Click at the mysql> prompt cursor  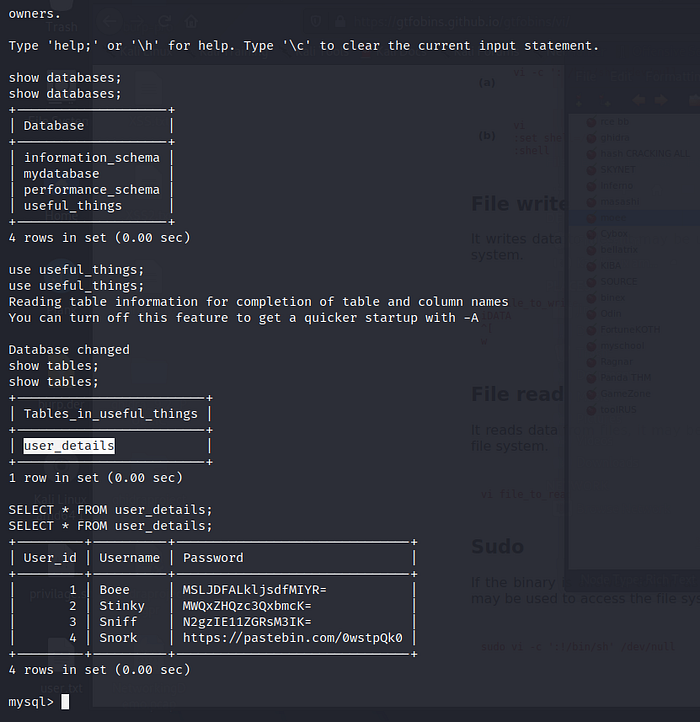65,702
